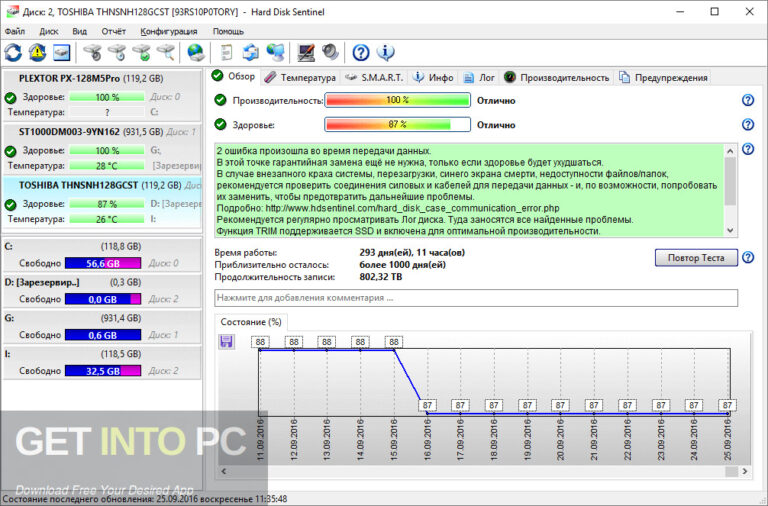
Task: Select the I: partition entry
Action: [102, 362]
